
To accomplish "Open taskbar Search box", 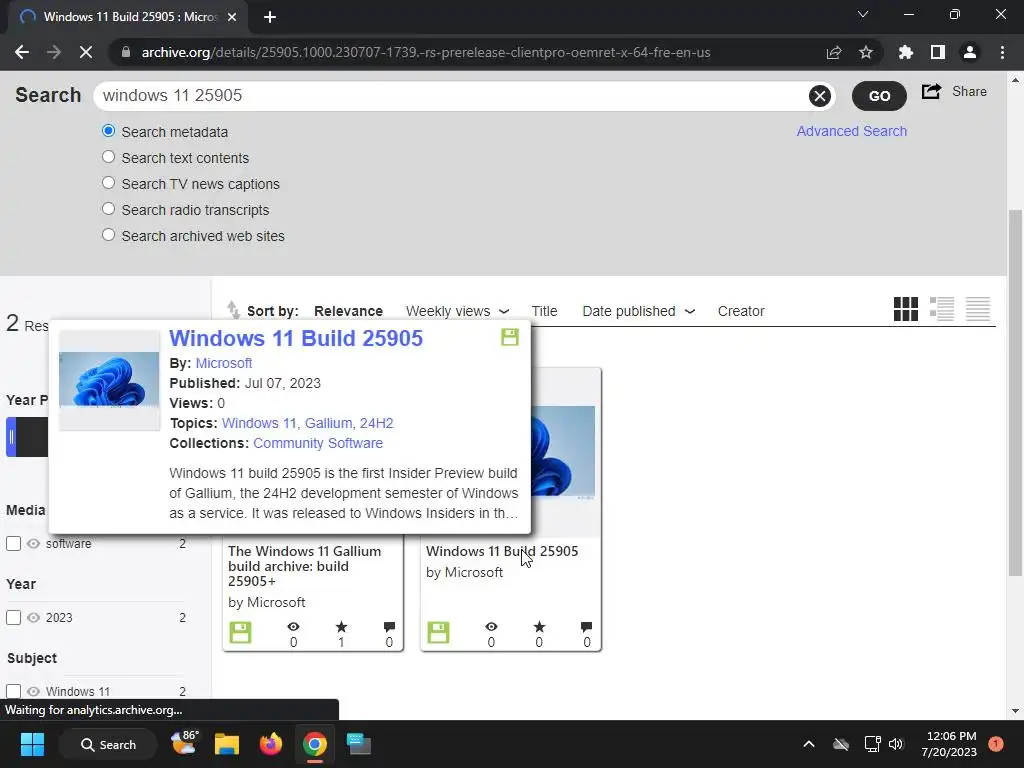I will (x=108, y=744).
